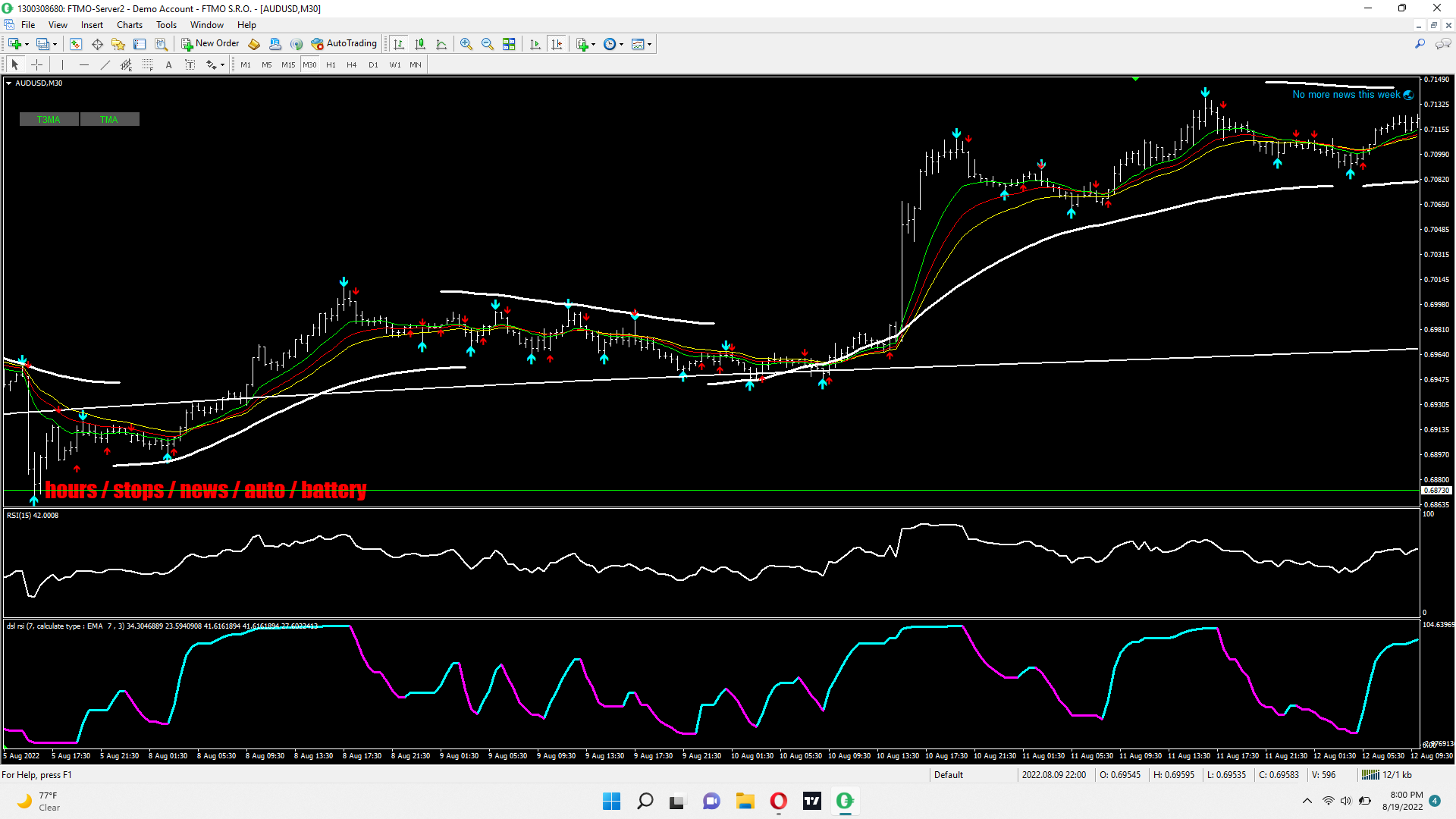Viewport: 1456px width, 819px height.
Task: Pick the Fibonacci retracement tool
Action: coord(148,65)
